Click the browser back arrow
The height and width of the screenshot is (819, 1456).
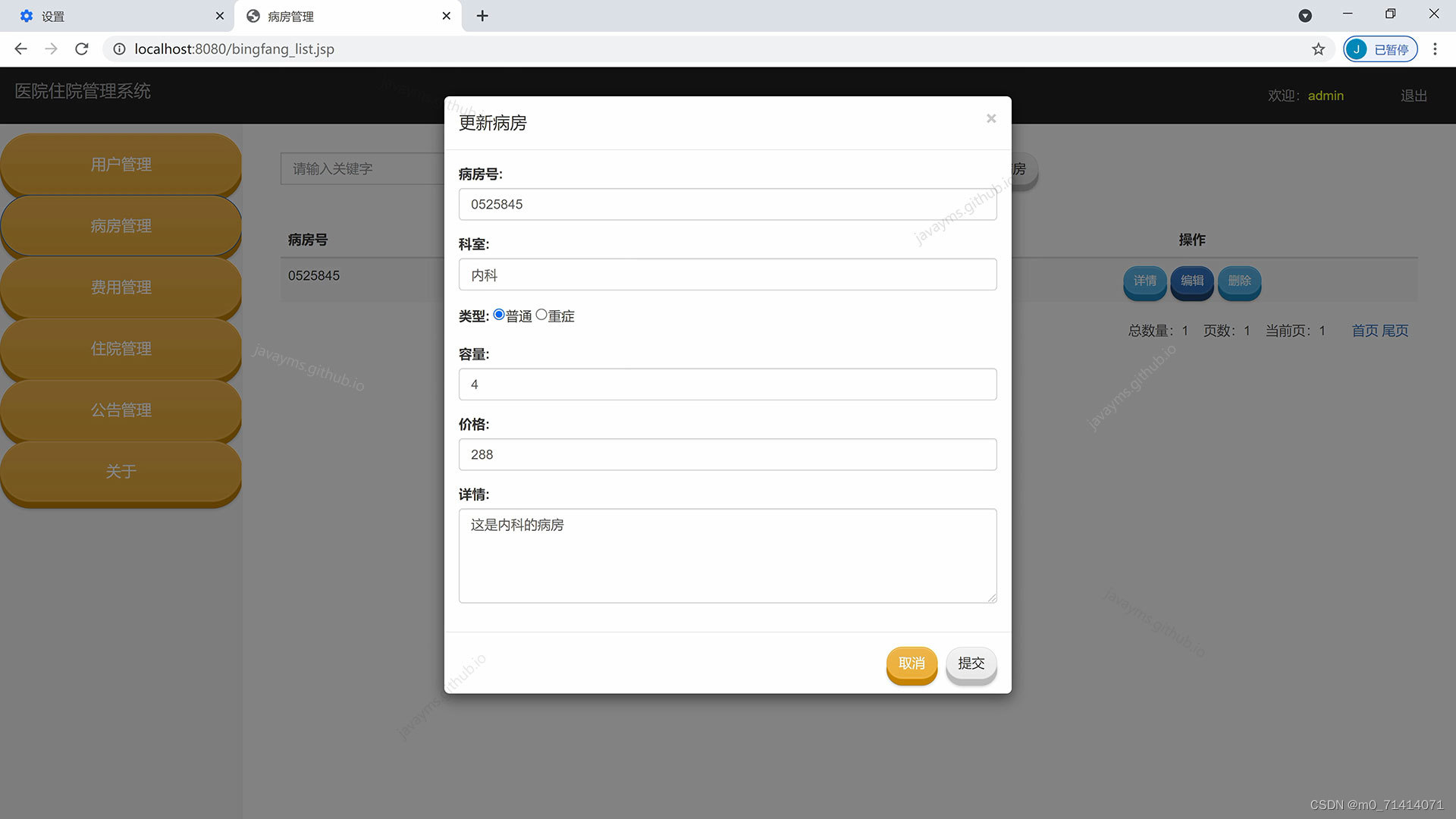pos(20,49)
